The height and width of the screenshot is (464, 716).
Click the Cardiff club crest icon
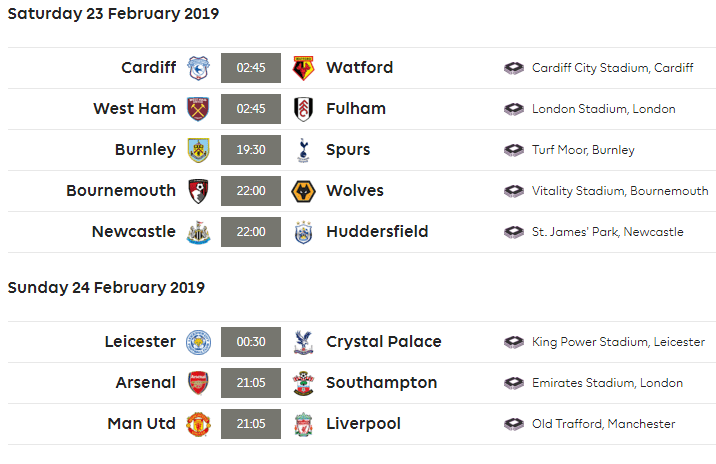197,68
